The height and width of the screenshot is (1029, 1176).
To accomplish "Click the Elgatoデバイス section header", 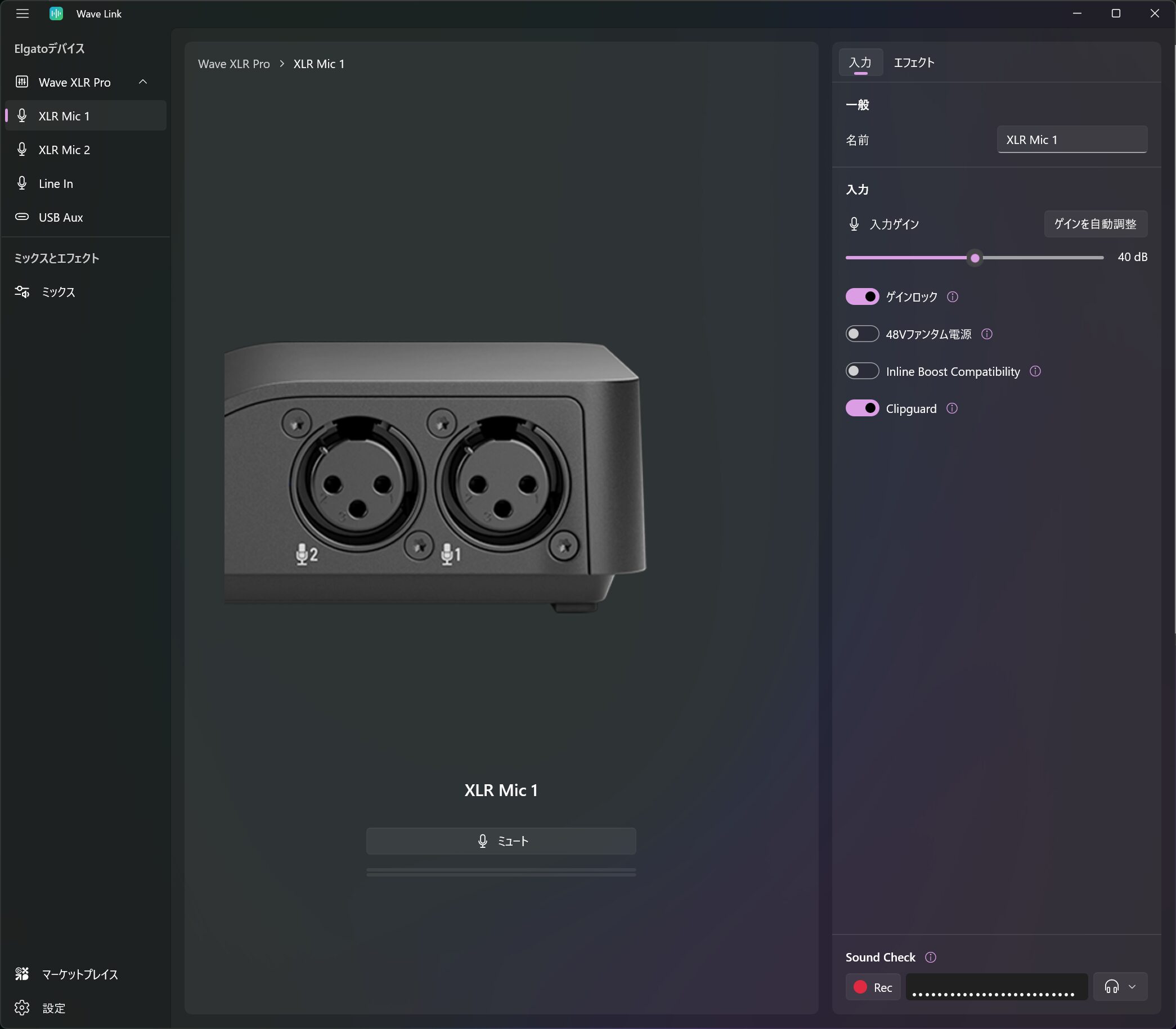I will click(50, 48).
